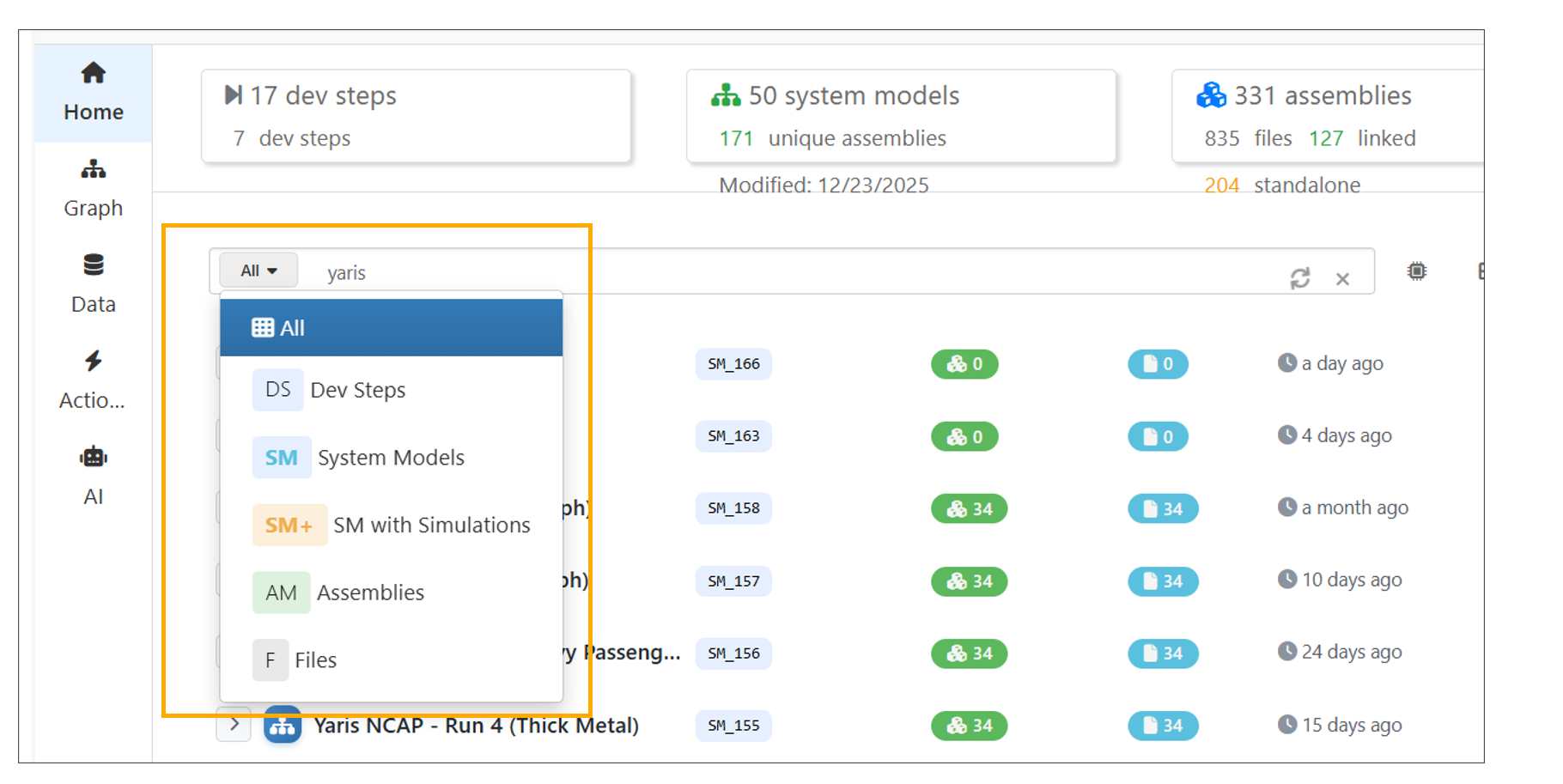Choose Files filter option

coord(315,660)
